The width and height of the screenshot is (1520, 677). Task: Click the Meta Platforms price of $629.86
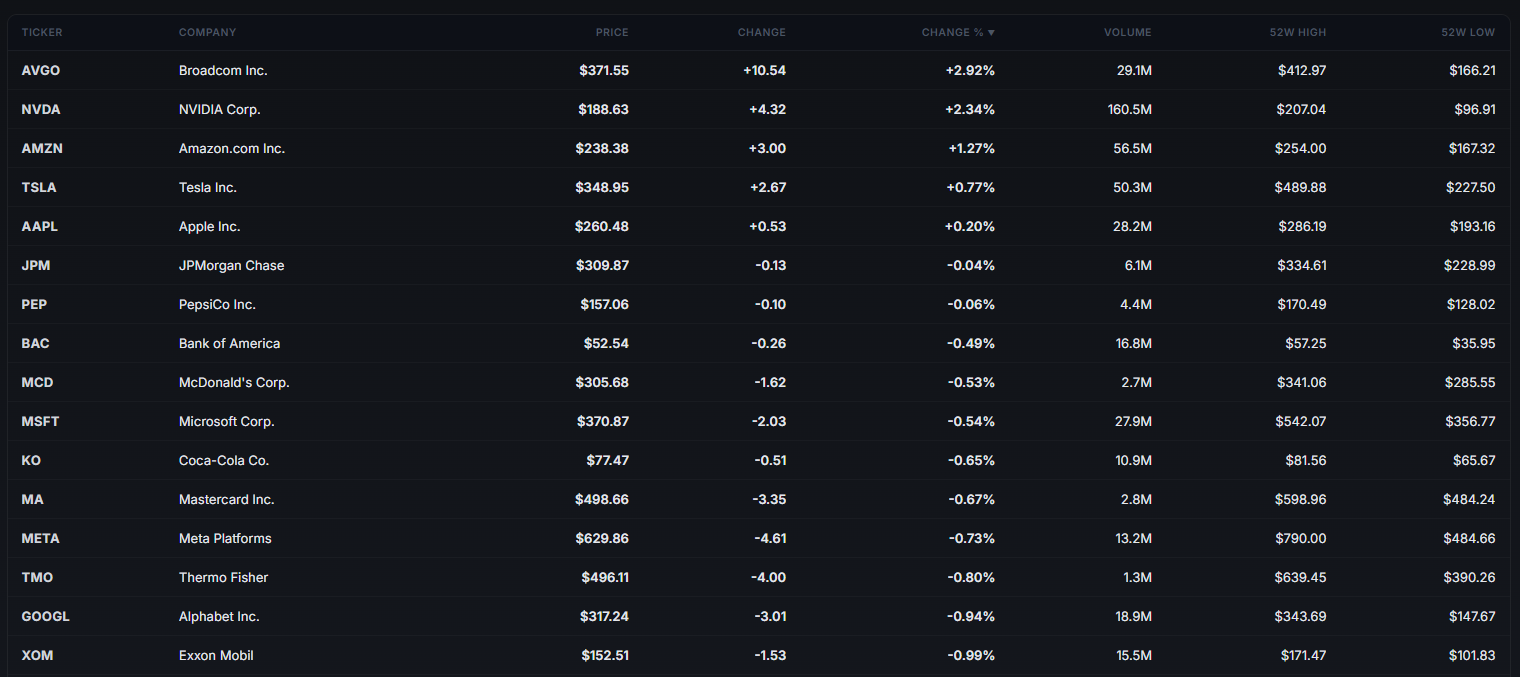602,539
